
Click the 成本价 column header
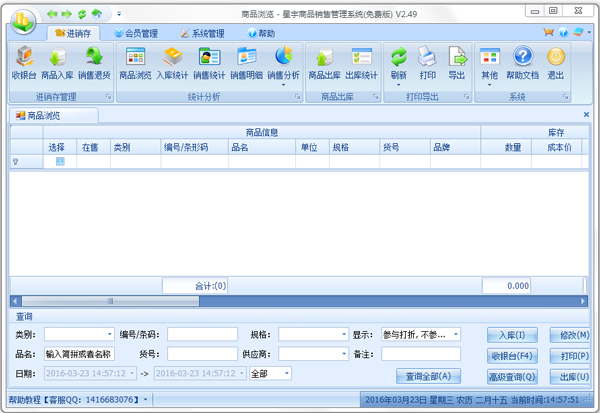point(556,147)
